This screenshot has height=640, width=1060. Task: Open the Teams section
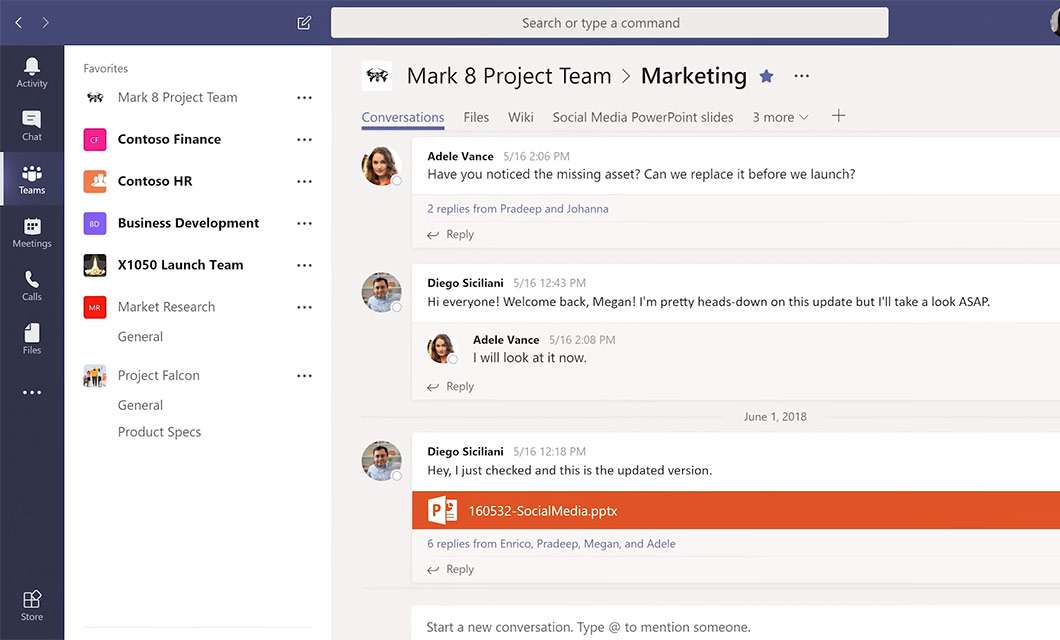click(31, 180)
